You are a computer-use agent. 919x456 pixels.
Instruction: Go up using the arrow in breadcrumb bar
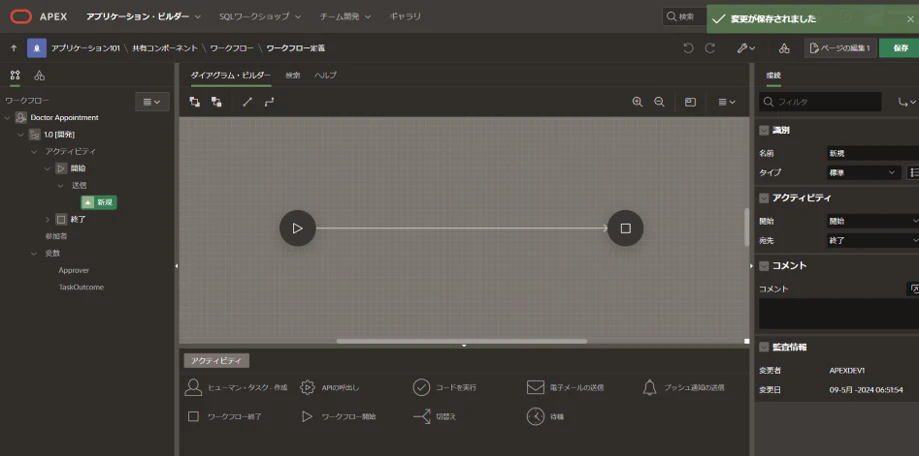14,48
